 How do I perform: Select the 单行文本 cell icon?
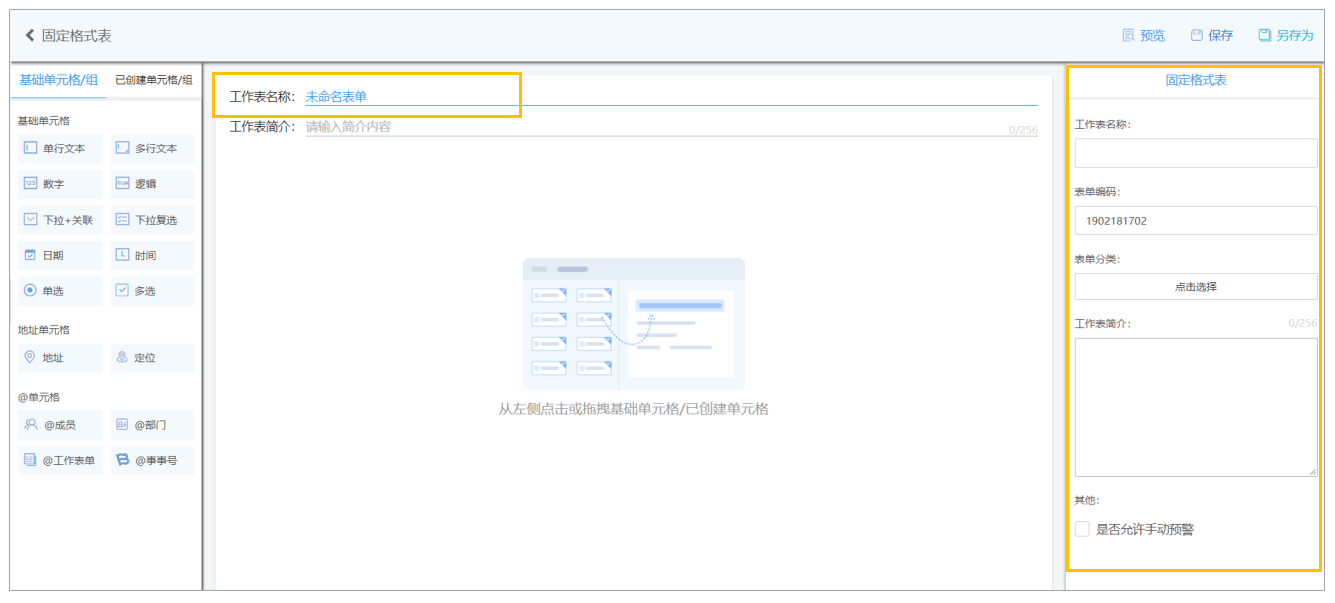tap(30, 148)
